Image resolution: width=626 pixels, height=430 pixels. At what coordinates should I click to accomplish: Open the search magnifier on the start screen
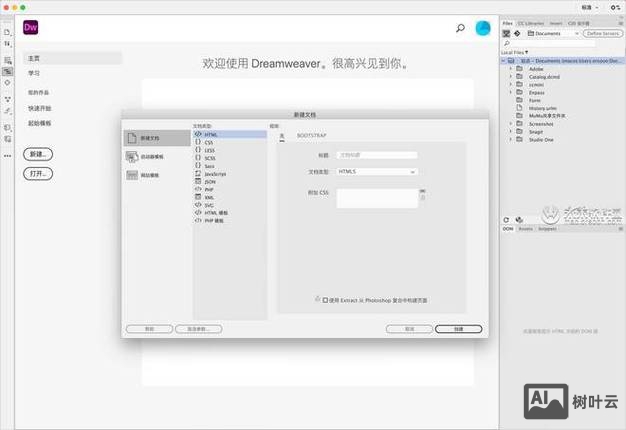click(460, 28)
